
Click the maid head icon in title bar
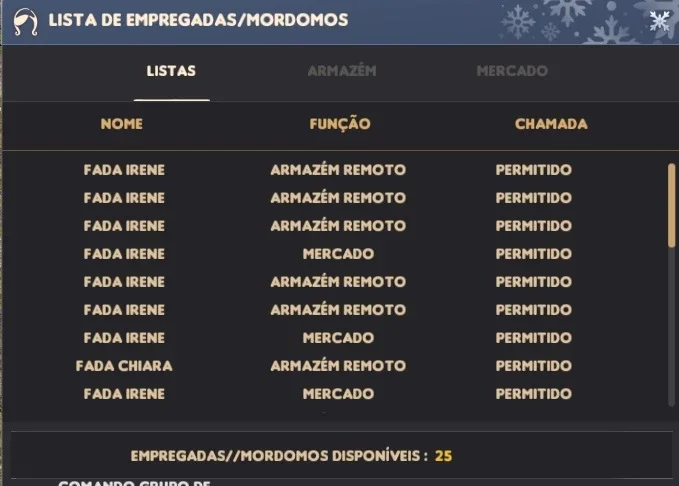click(x=25, y=21)
